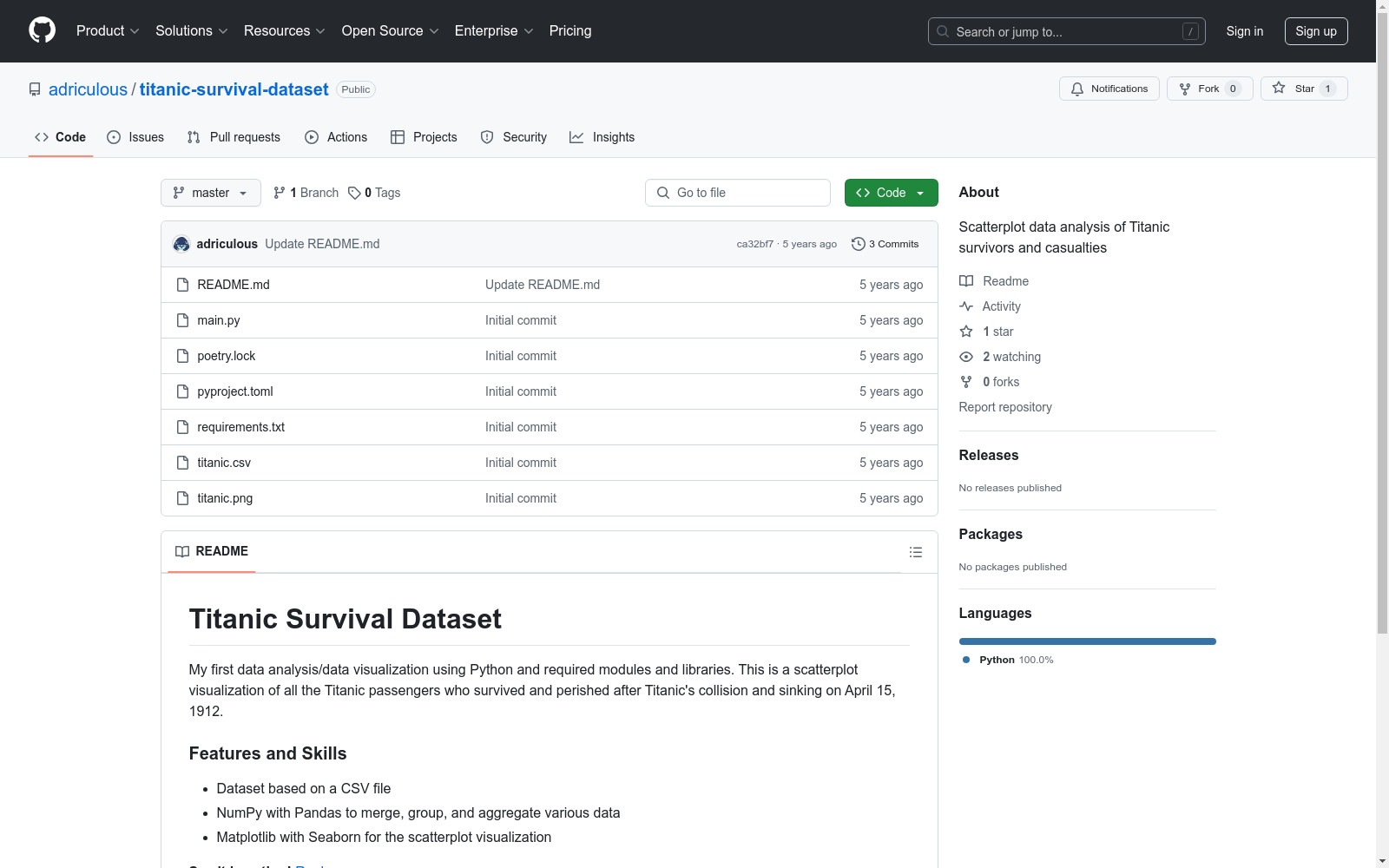Expand the Solutions menu
This screenshot has height=868, width=1389.
[x=192, y=31]
